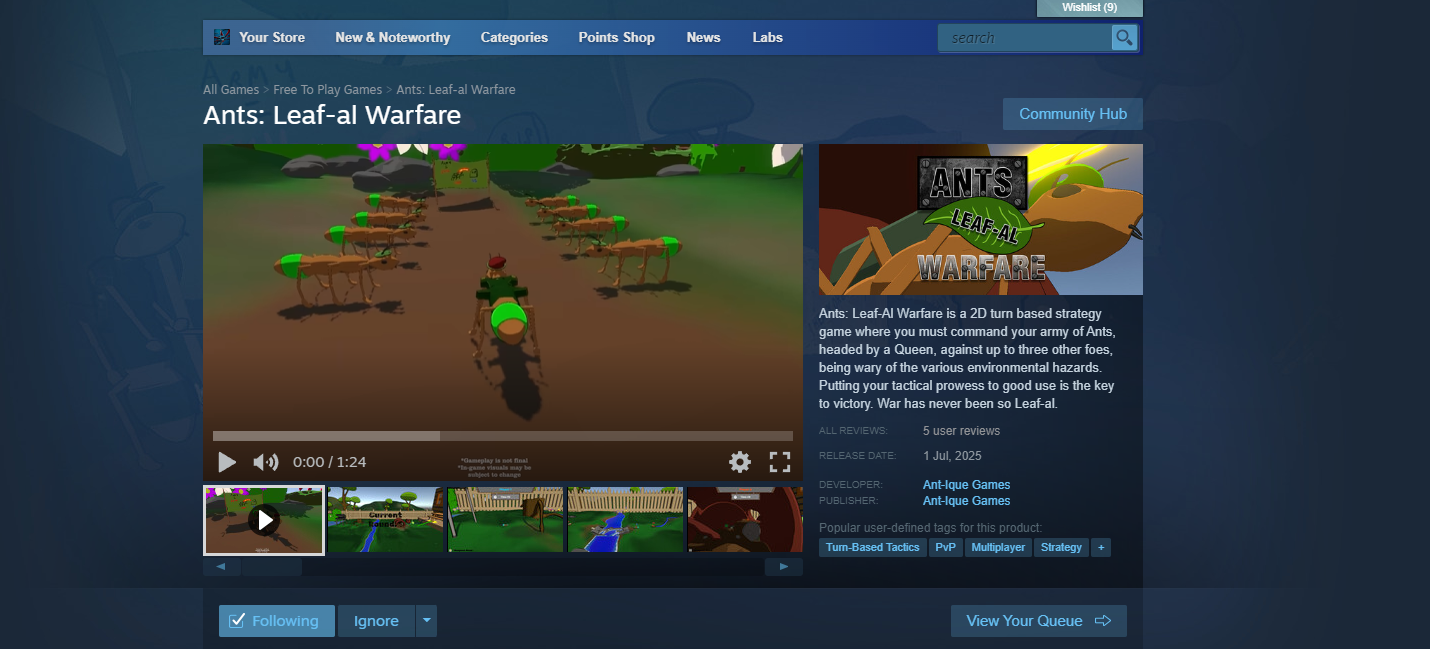Select the Multiplayer tag
The image size is (1430, 649).
click(x=998, y=547)
